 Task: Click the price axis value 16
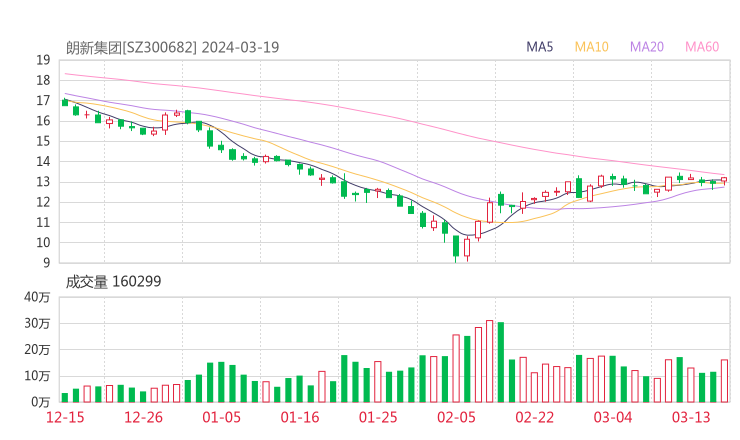[x=43, y=121]
